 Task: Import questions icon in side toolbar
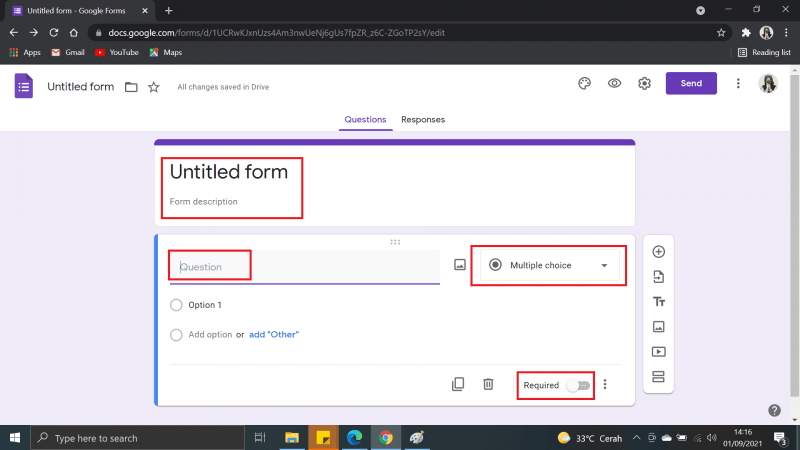coord(659,277)
